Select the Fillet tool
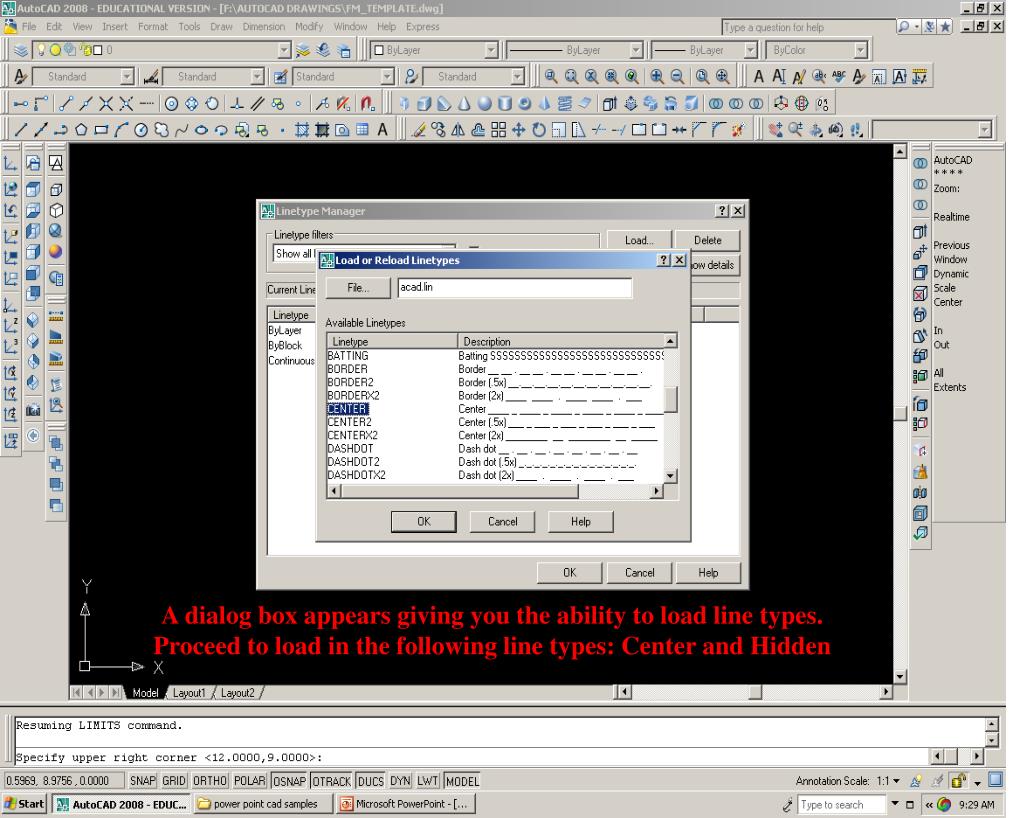The height and width of the screenshot is (818, 1023). (x=718, y=130)
